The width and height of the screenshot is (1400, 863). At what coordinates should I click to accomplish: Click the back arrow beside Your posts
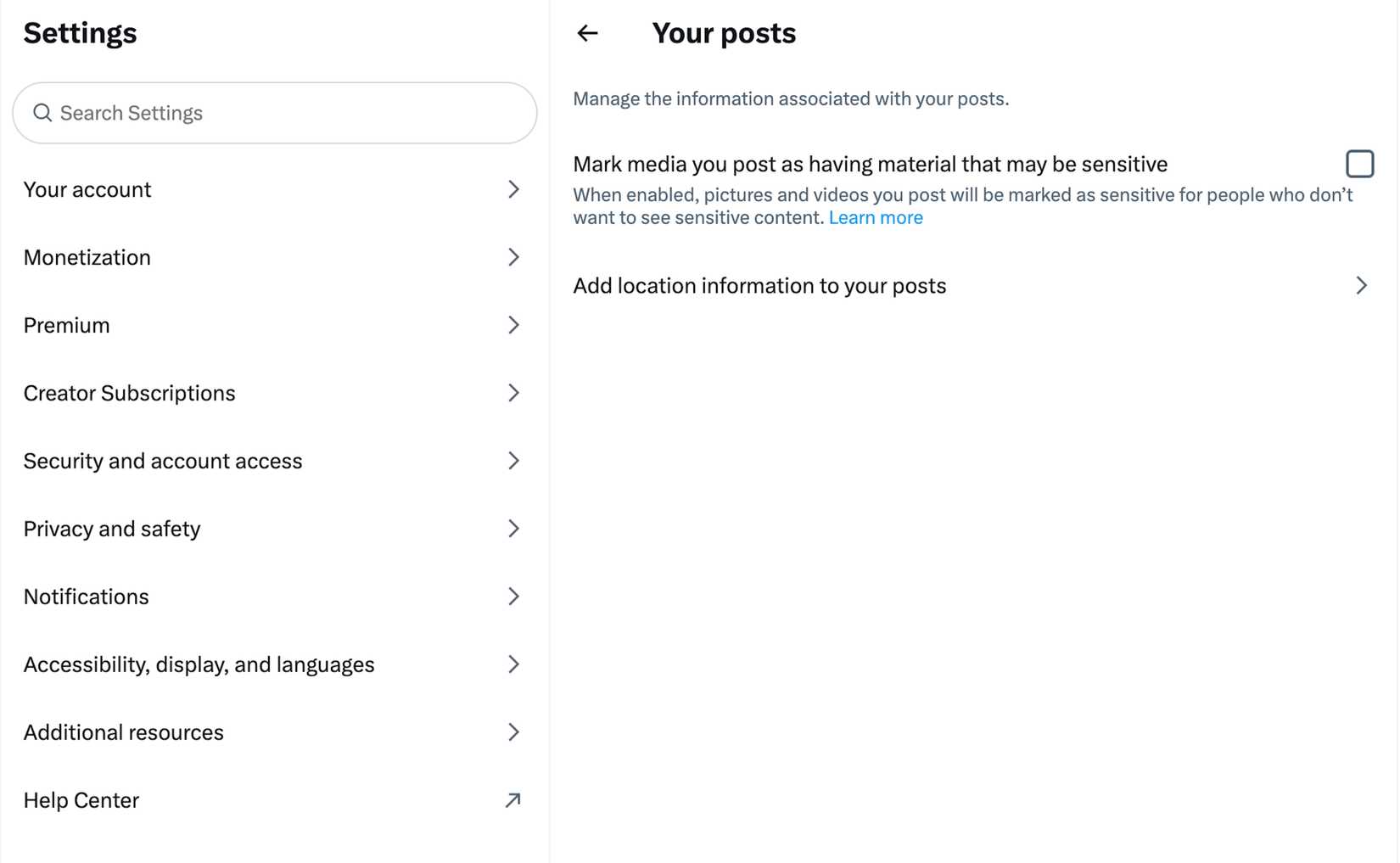click(588, 33)
